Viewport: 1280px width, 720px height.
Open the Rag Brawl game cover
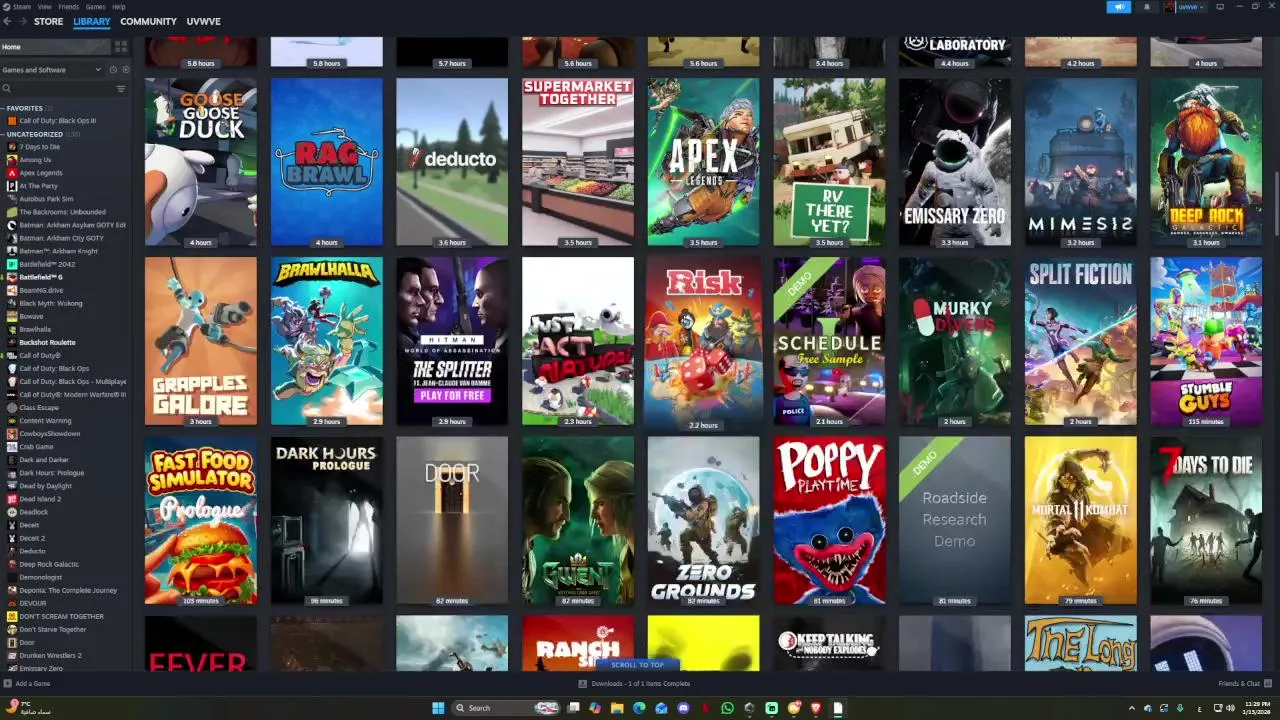[327, 162]
